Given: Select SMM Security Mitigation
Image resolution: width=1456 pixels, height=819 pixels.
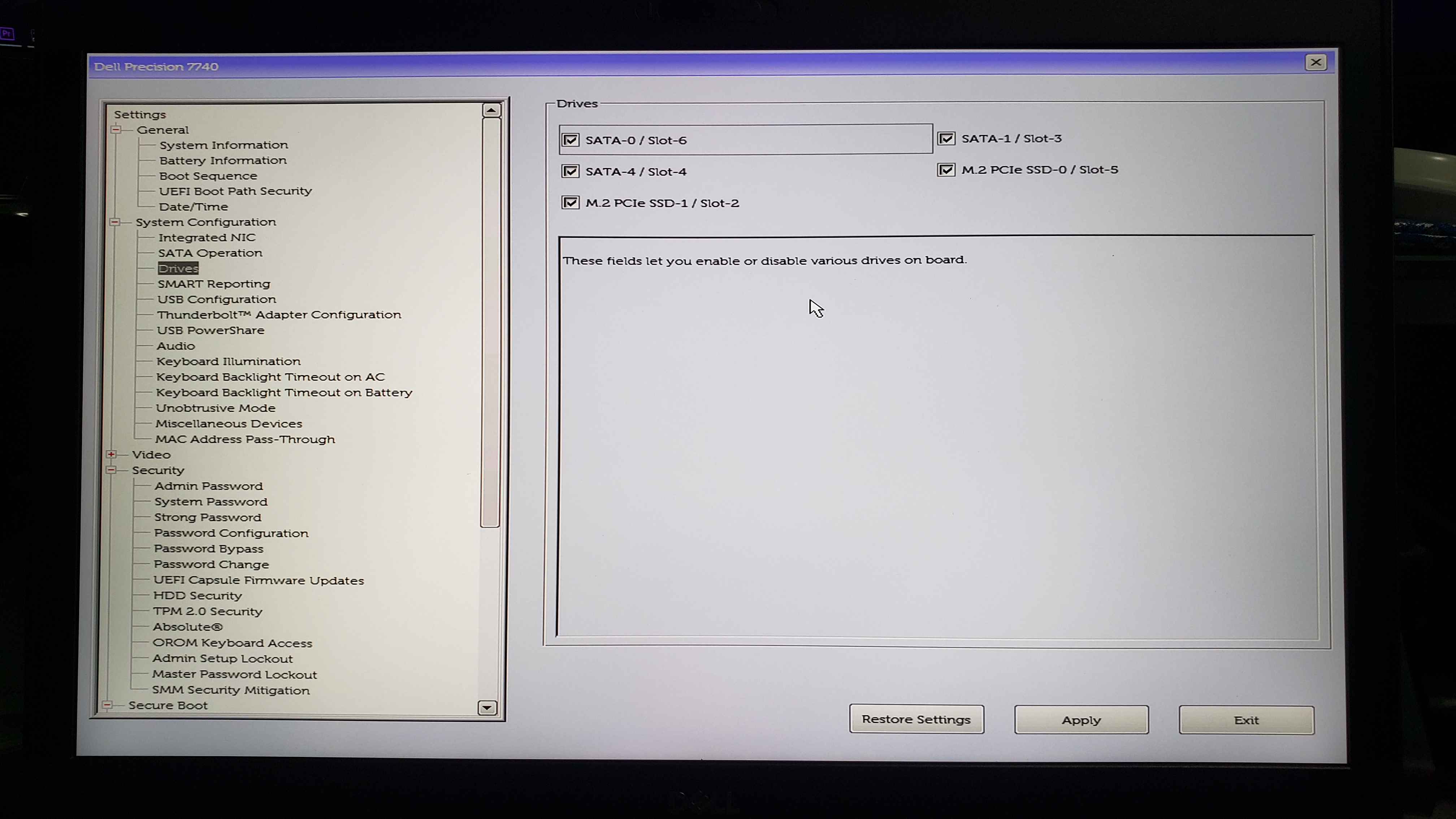Looking at the screenshot, I should (231, 690).
